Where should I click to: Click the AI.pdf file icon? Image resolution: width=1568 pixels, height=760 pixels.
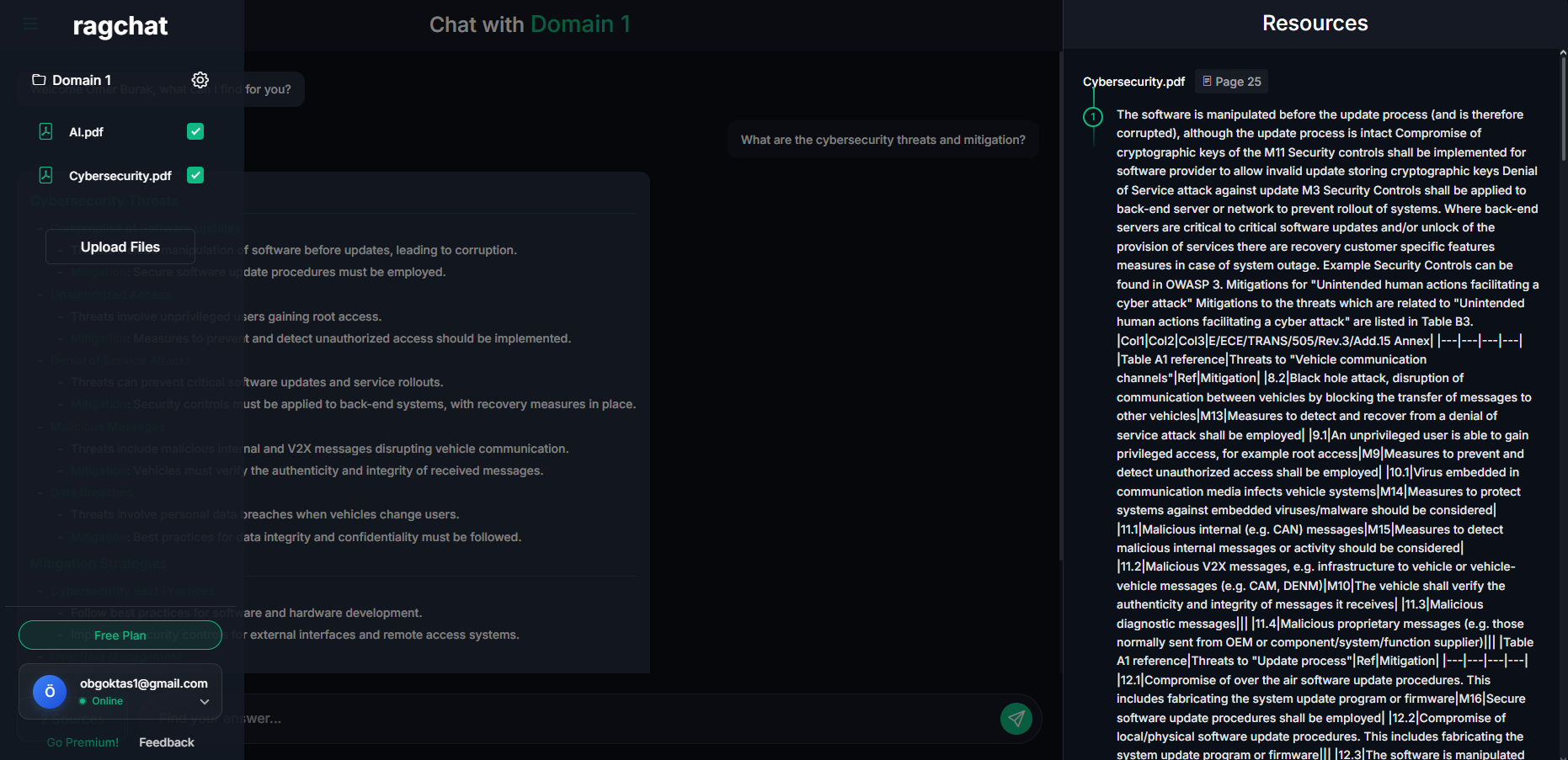(x=46, y=131)
